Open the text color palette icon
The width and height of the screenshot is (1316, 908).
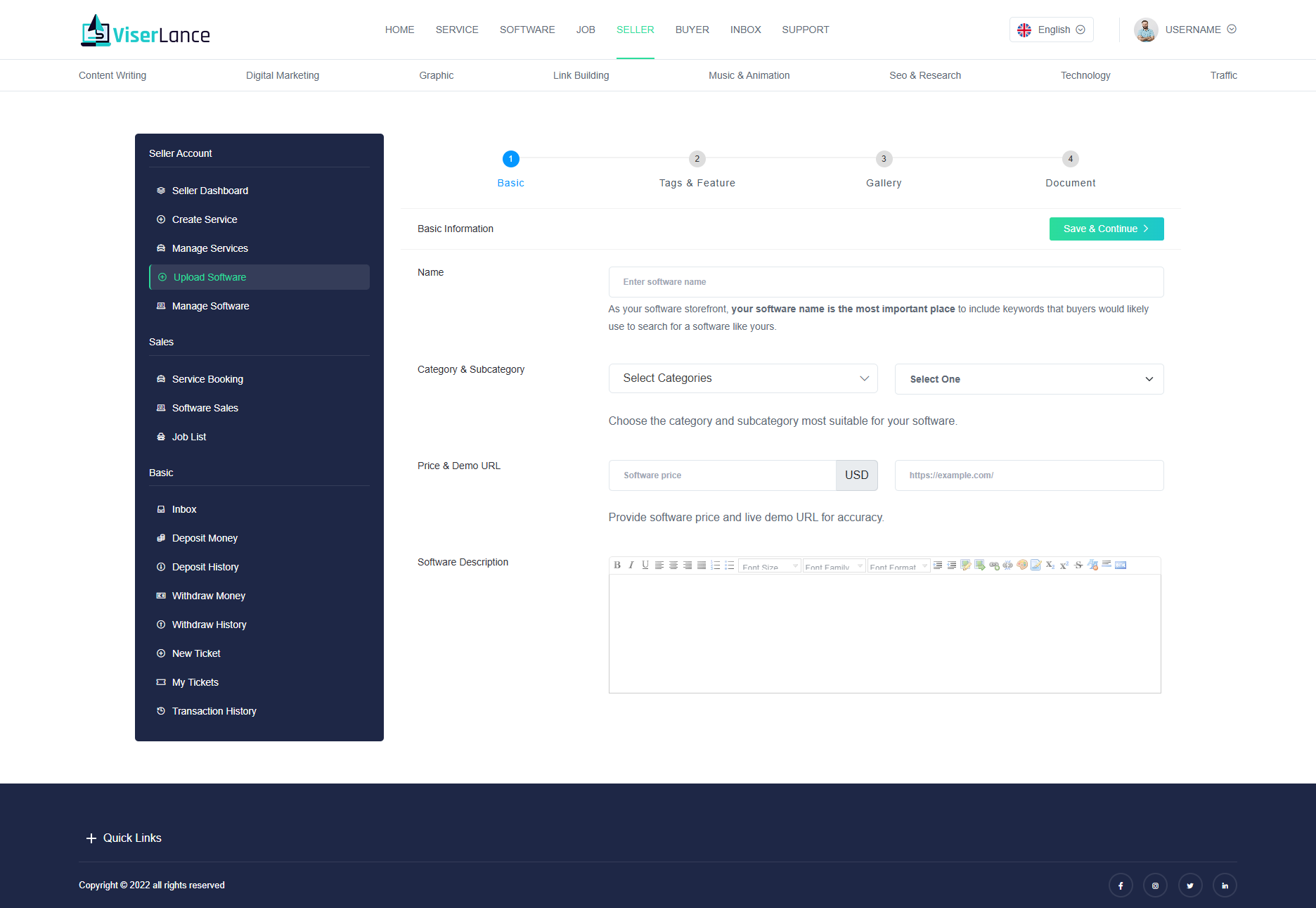coord(1022,565)
